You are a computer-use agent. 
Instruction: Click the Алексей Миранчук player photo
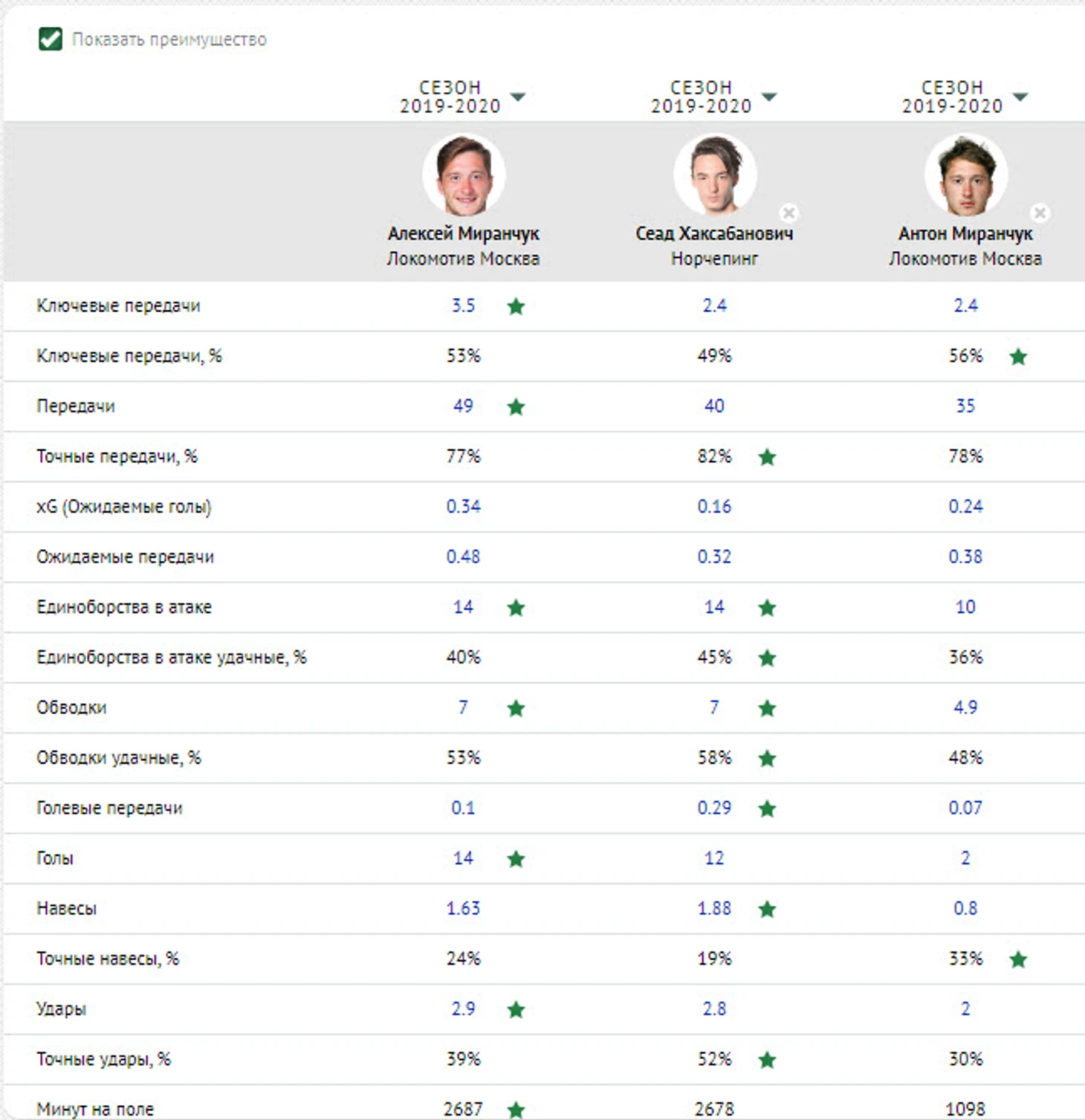[x=464, y=175]
